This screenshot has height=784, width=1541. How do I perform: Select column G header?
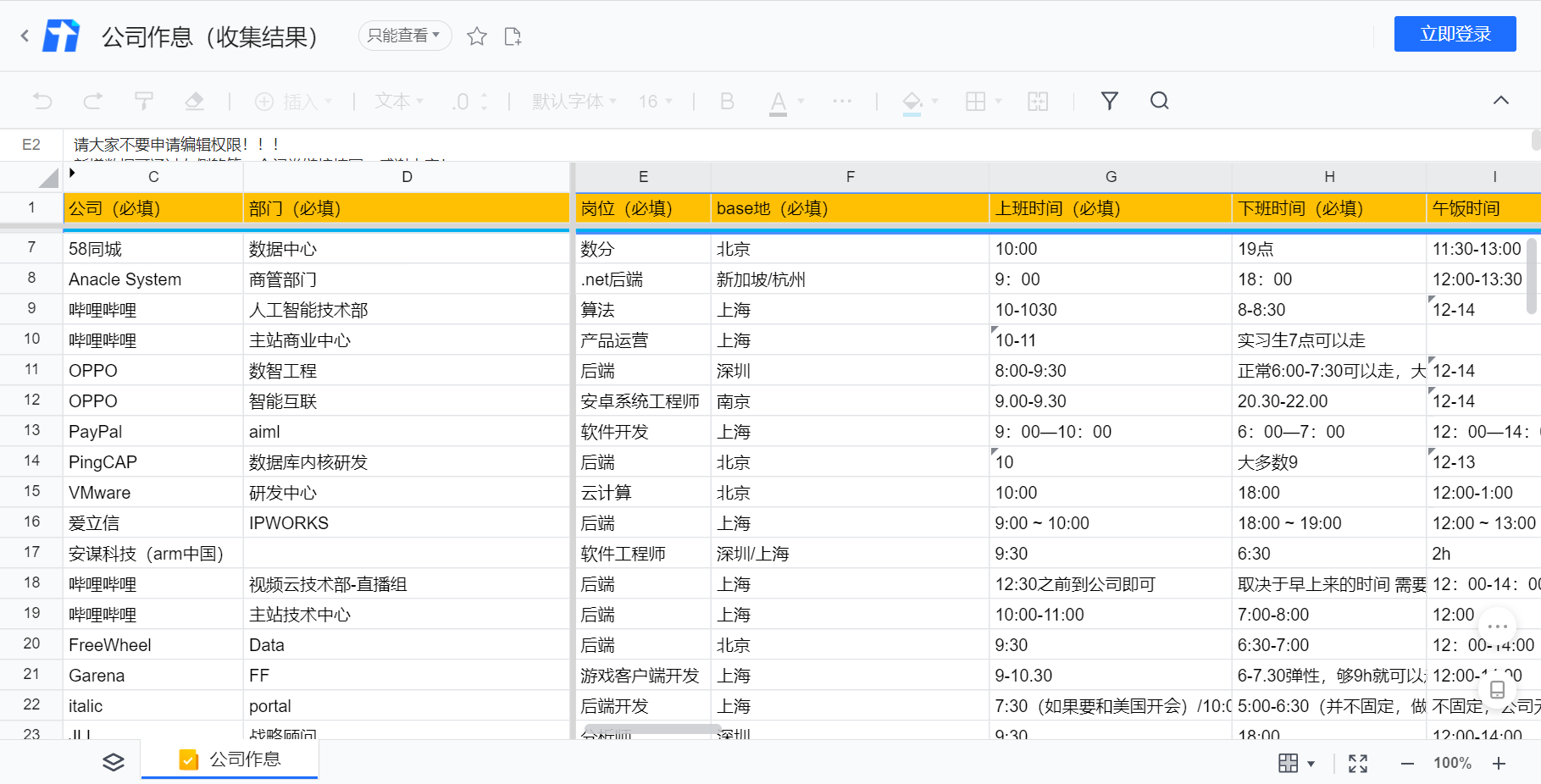1111,177
